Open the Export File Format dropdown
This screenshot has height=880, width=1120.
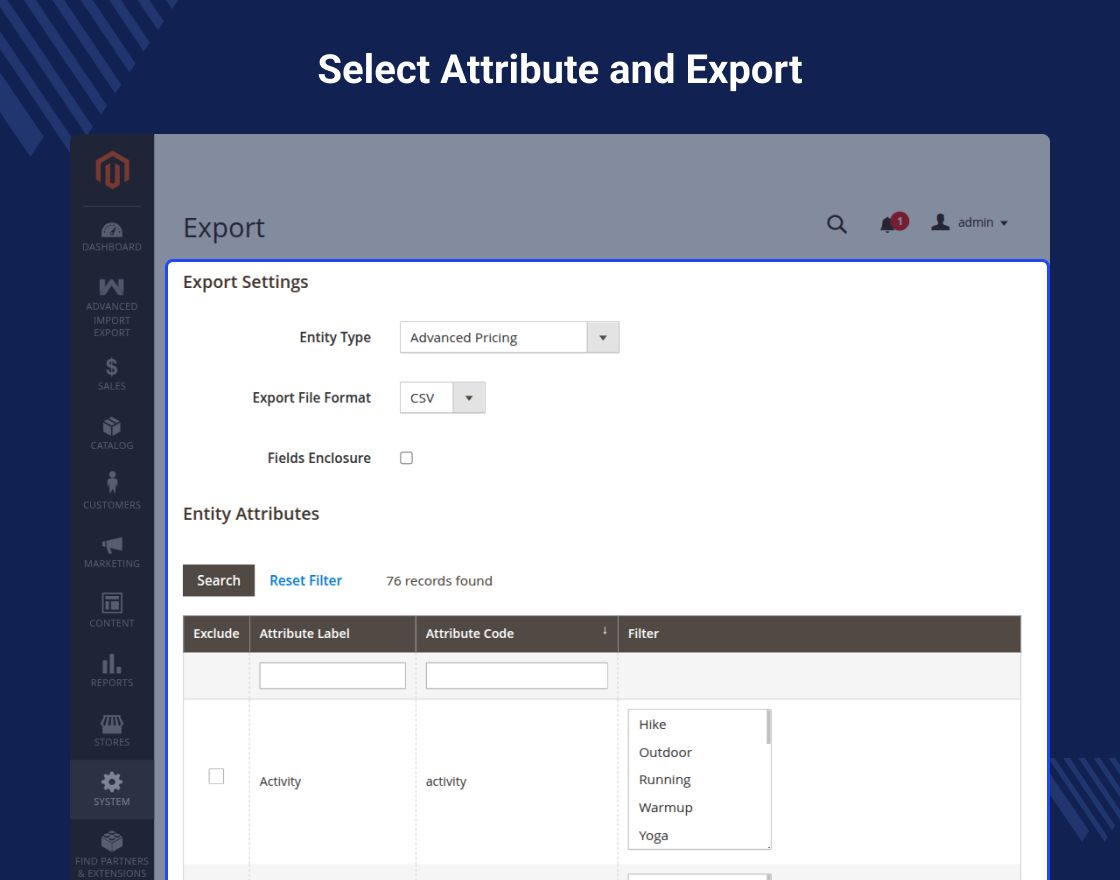pyautogui.click(x=442, y=398)
